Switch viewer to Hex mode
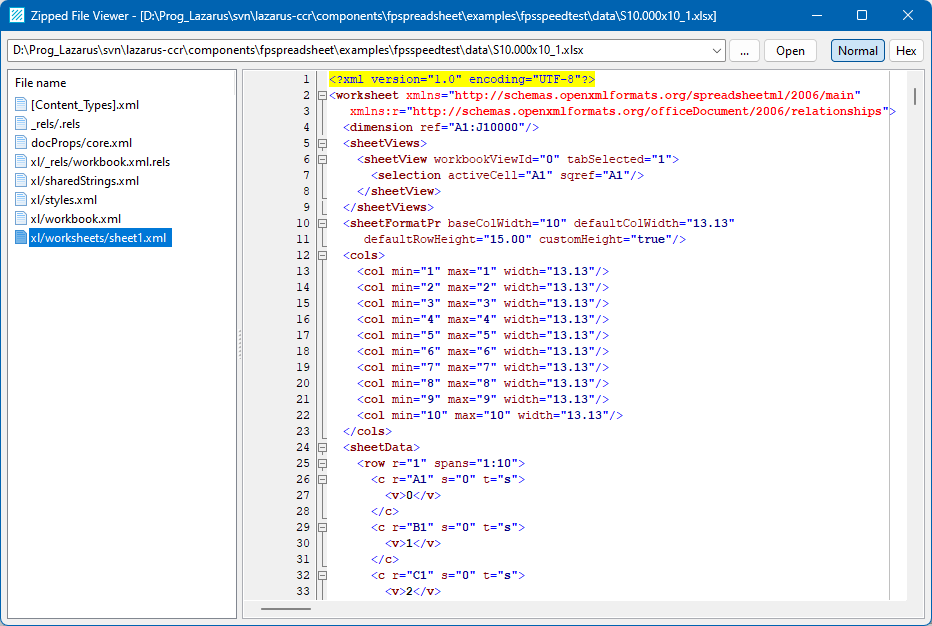This screenshot has height=626, width=932. 906,50
